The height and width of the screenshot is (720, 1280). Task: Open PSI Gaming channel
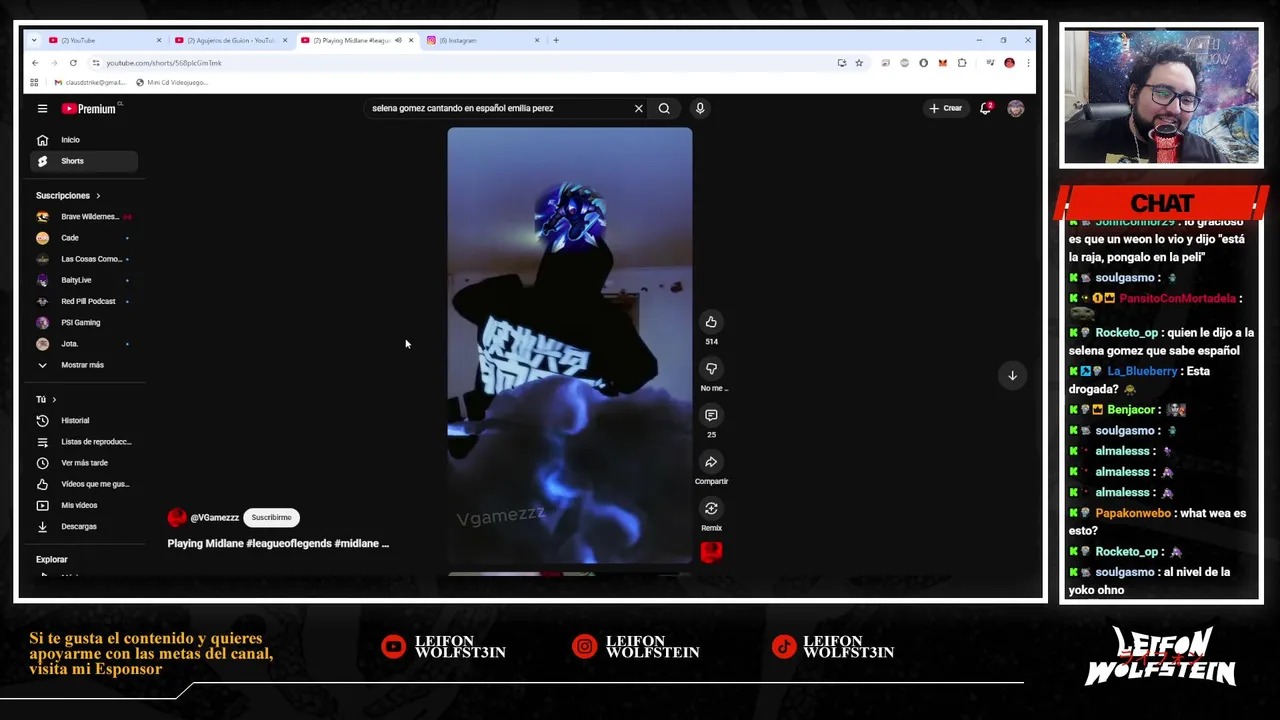[x=84, y=323]
